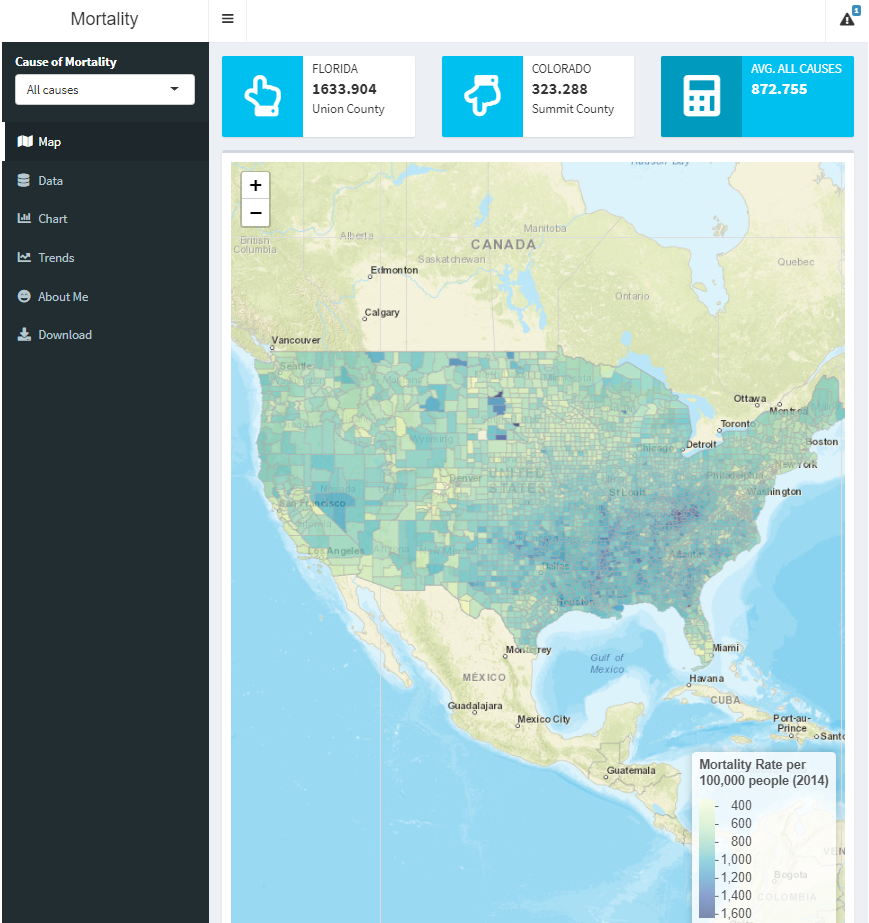This screenshot has height=923, width=869.
Task: Click the hand pointing up icon
Action: (262, 96)
